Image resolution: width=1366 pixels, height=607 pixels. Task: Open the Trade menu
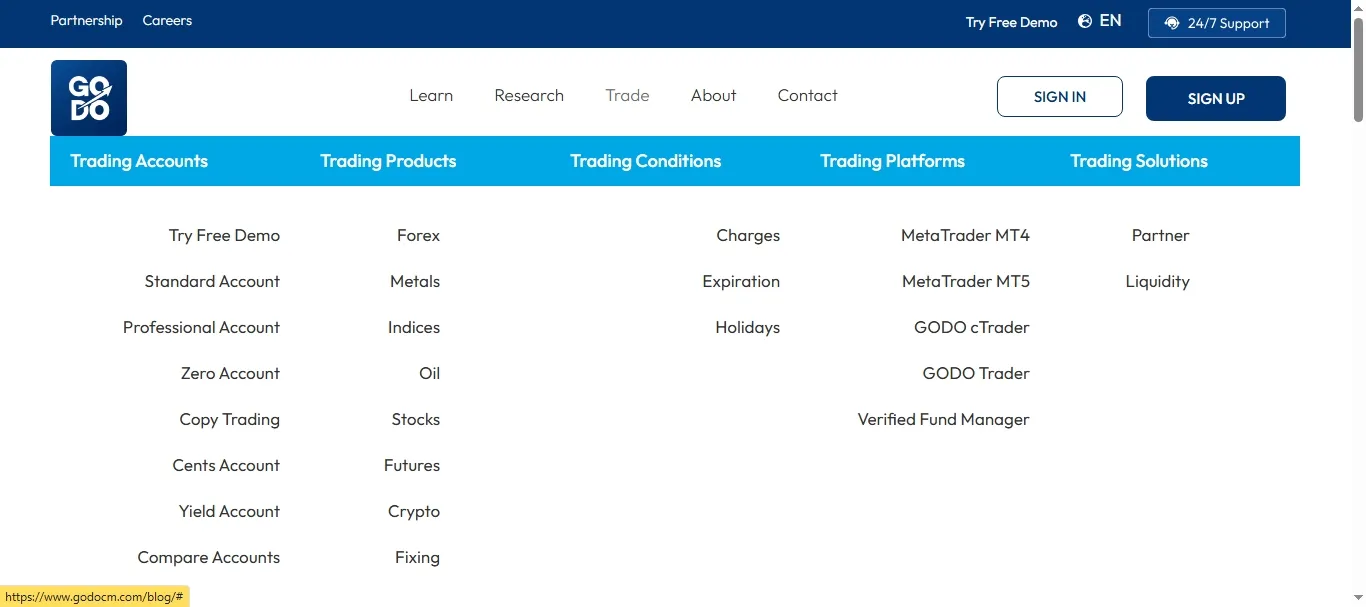tap(627, 96)
